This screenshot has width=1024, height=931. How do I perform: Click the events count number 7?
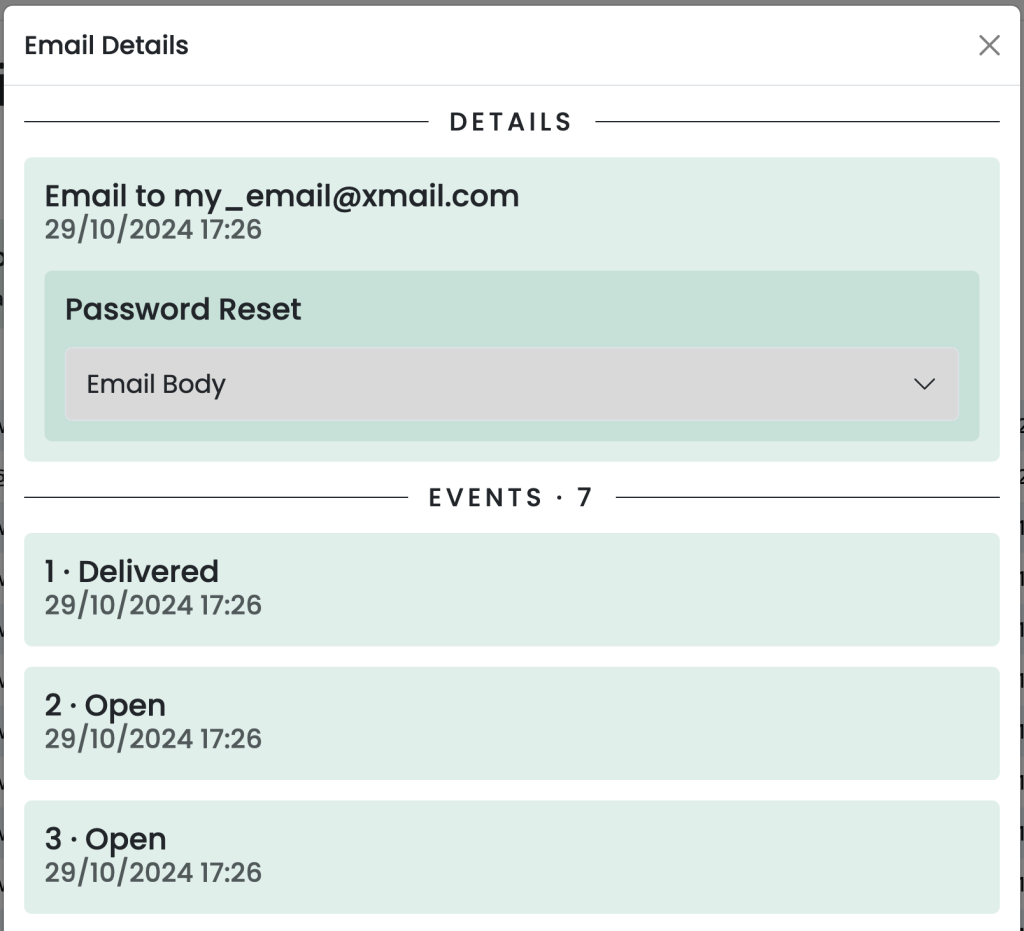[x=584, y=497]
